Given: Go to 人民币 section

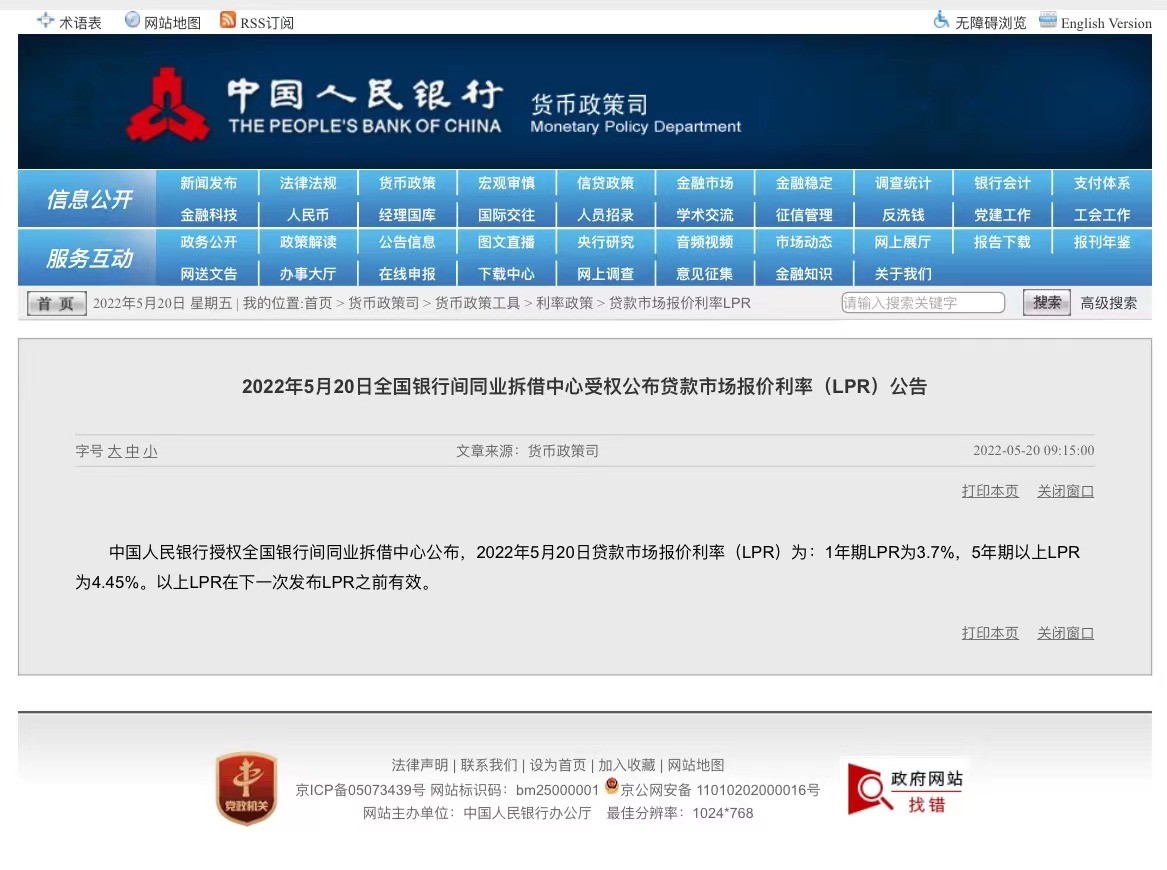Looking at the screenshot, I should tap(307, 215).
